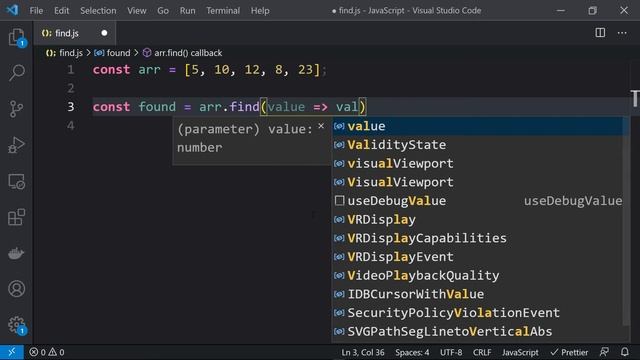The width and height of the screenshot is (640, 360).
Task: Open the Manage gear icon
Action: [16, 325]
